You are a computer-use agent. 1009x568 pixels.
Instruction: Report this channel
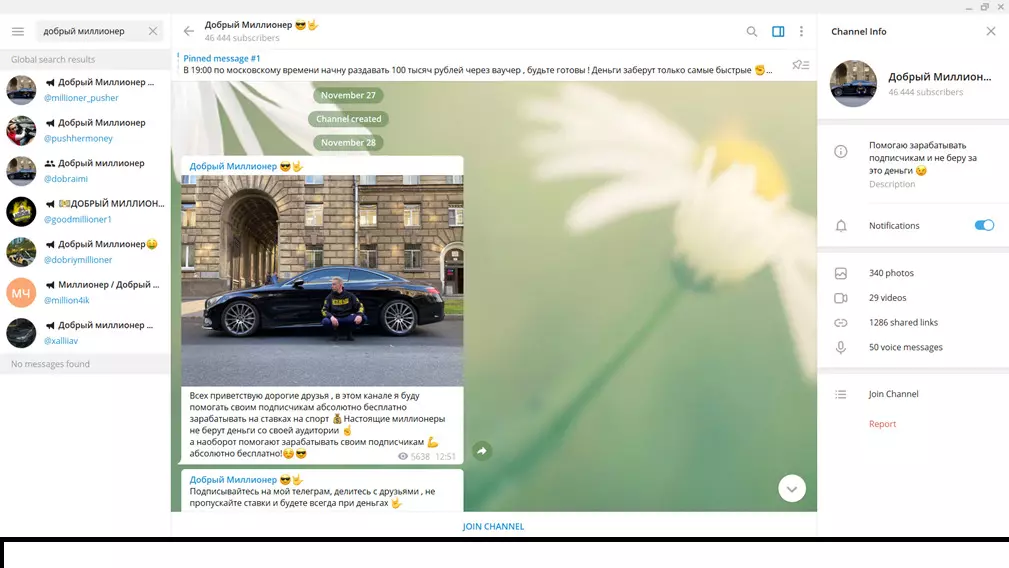point(882,424)
